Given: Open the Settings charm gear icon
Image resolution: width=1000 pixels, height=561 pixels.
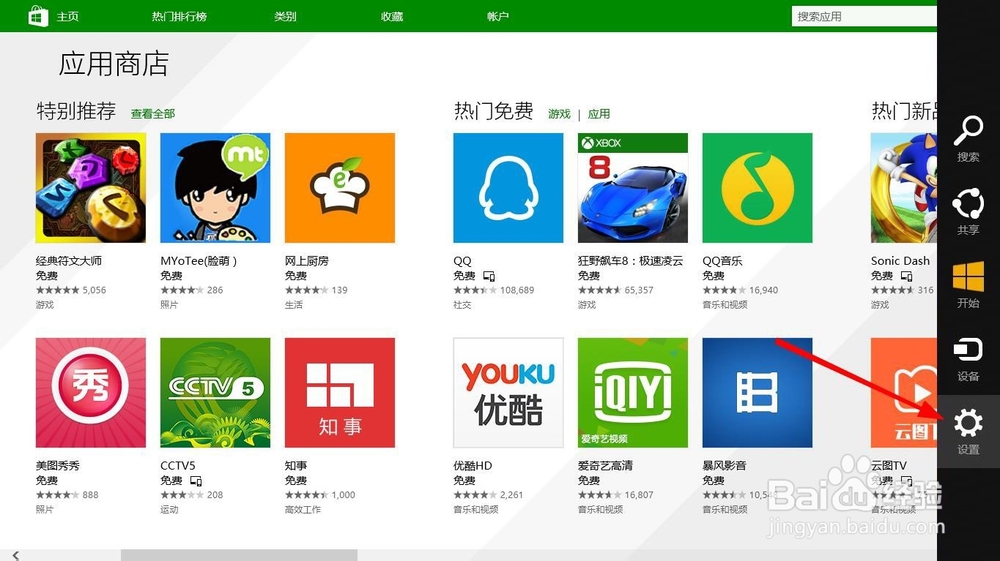Looking at the screenshot, I should point(968,423).
